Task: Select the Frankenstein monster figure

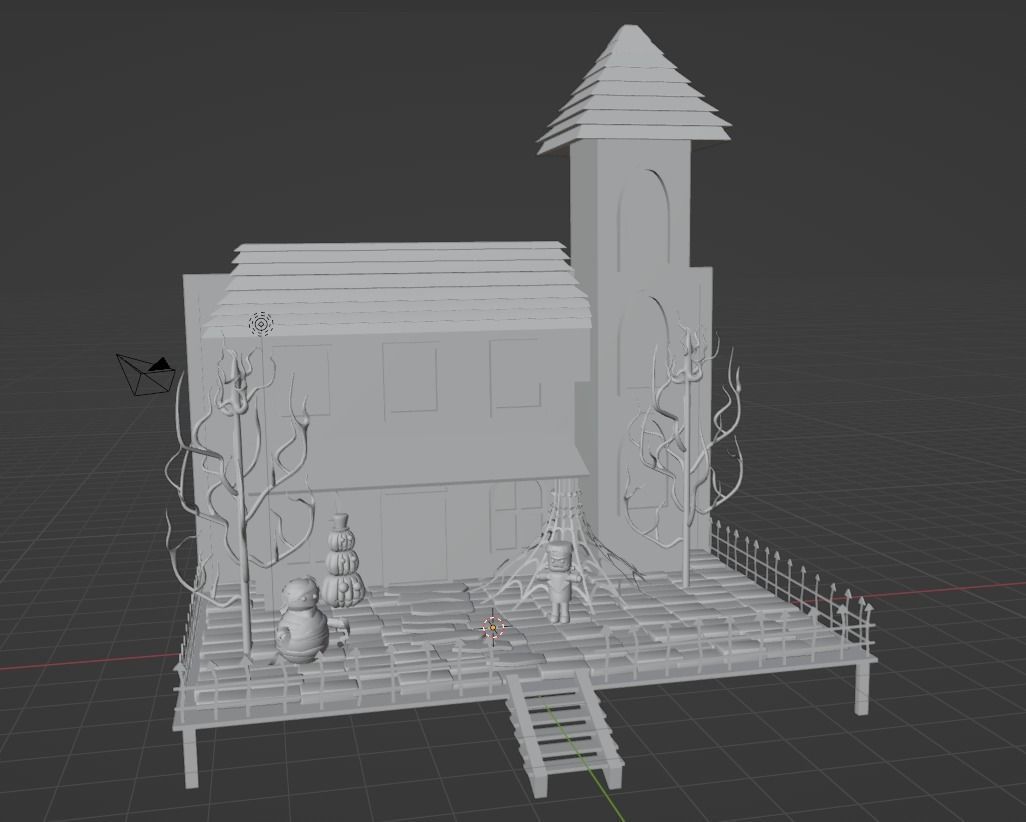Action: coord(561,581)
